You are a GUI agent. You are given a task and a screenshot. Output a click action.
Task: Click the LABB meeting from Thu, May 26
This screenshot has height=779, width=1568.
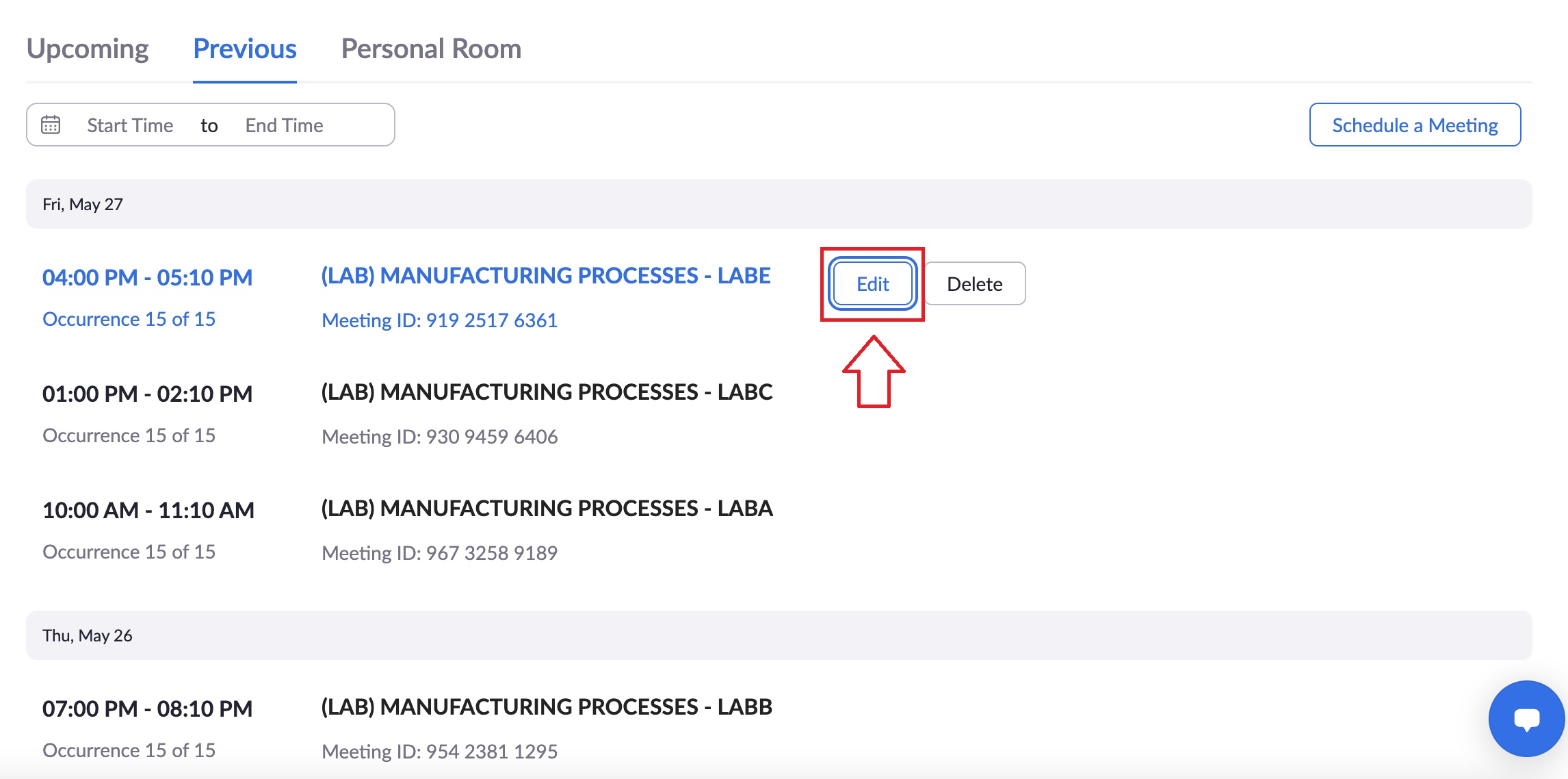coord(547,706)
